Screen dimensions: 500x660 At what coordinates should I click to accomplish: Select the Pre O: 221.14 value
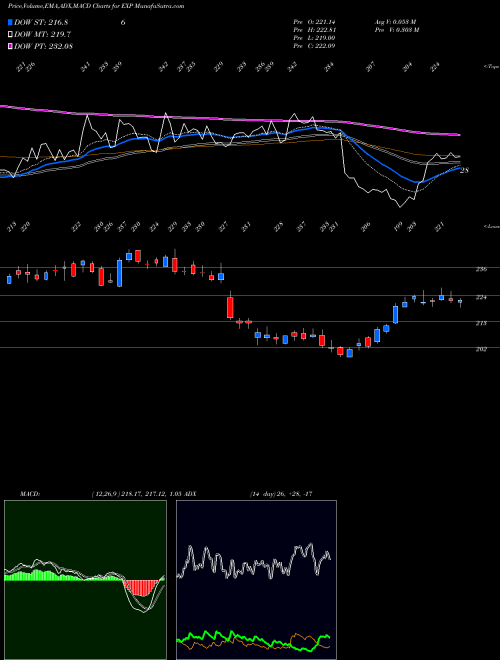click(x=314, y=22)
